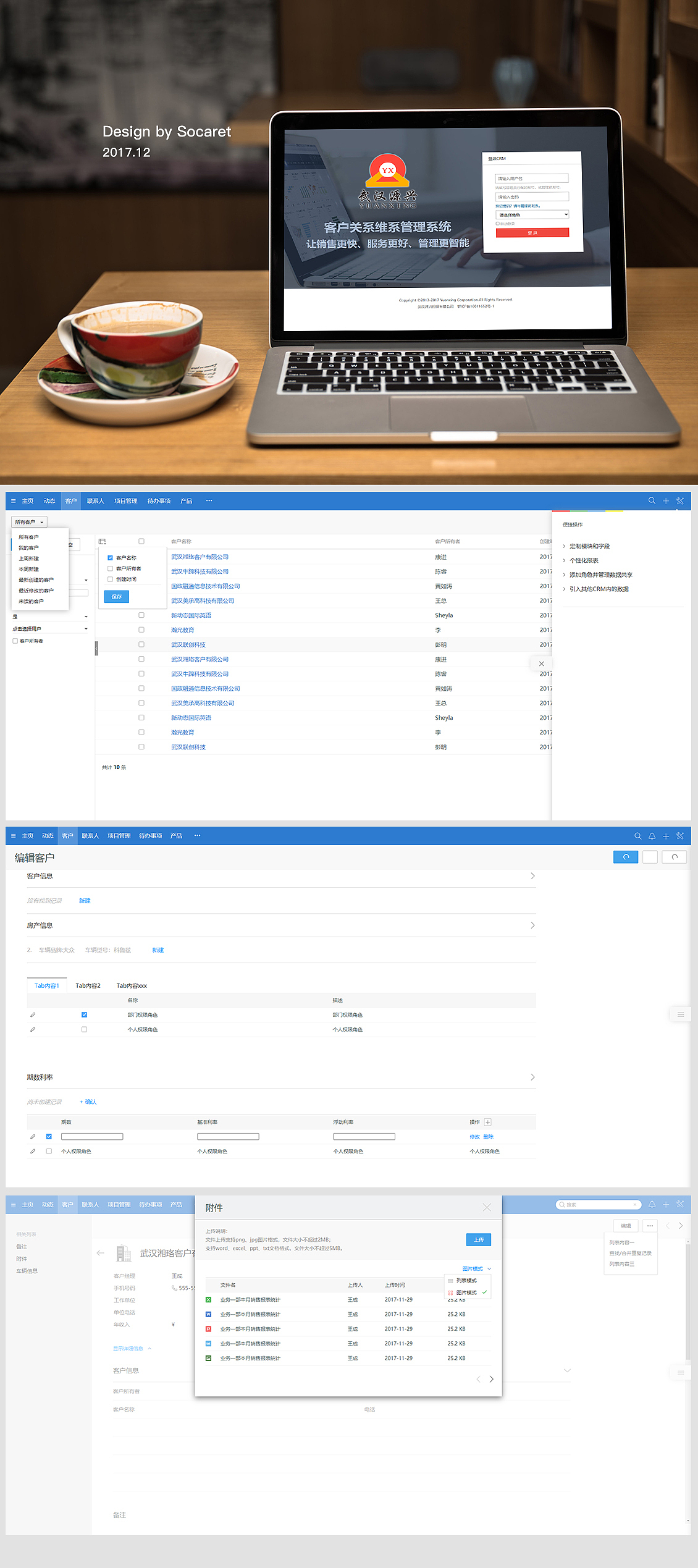Open the 项目管理 tab in the customer list navbar
The height and width of the screenshot is (1568, 698).
[126, 501]
